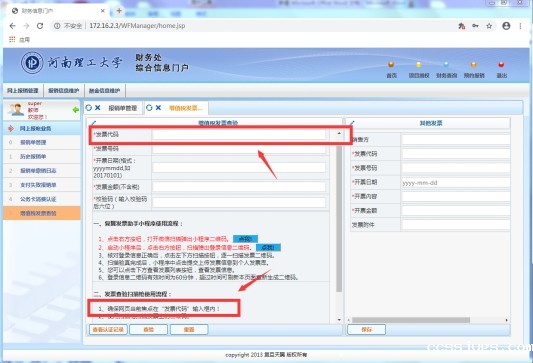Refresh the 增值税发票 tab using its reload icon
Viewport: 533px width, 363px height.
[x=149, y=108]
